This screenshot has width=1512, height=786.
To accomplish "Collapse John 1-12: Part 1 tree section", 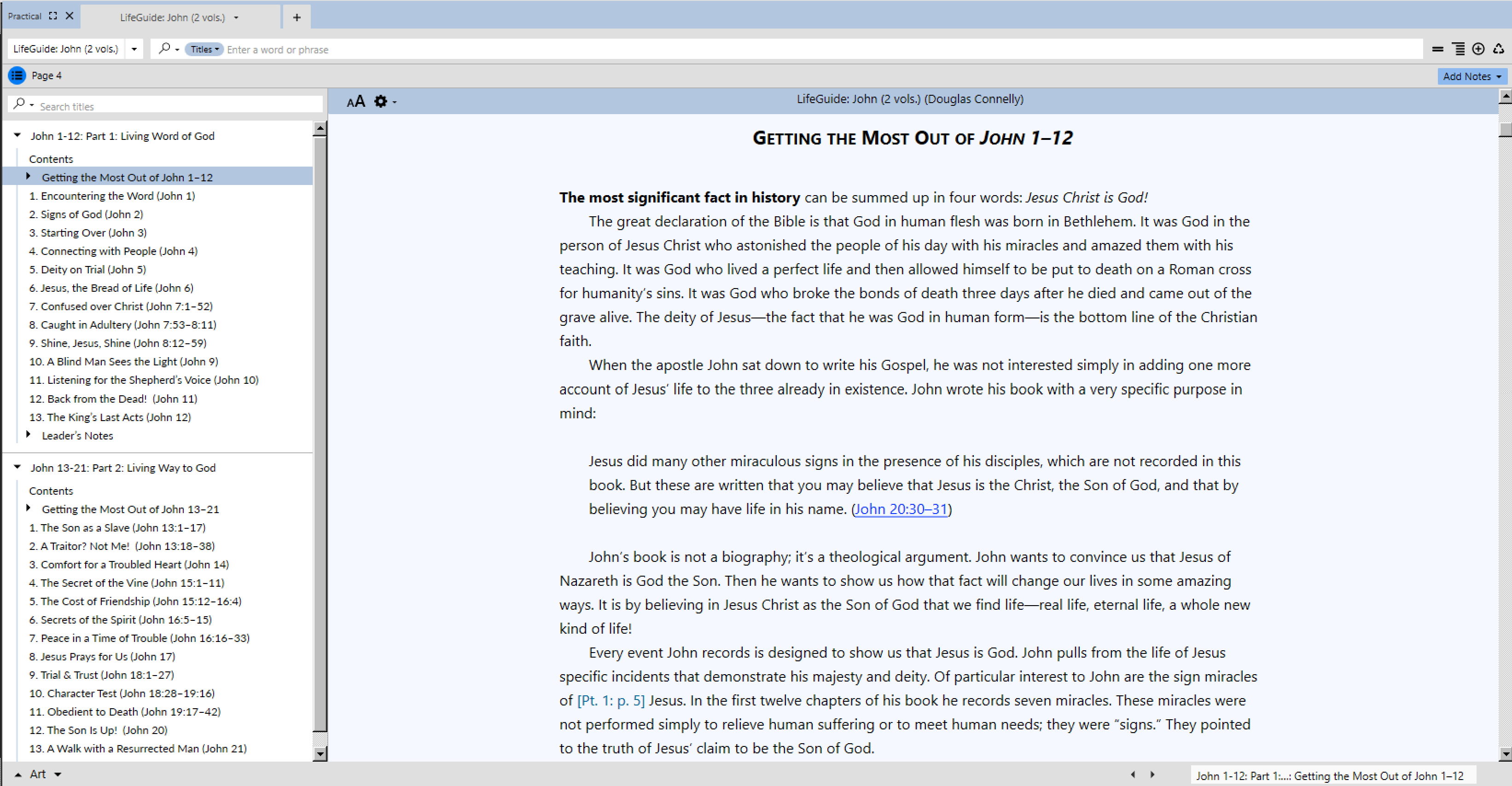I will (17, 135).
